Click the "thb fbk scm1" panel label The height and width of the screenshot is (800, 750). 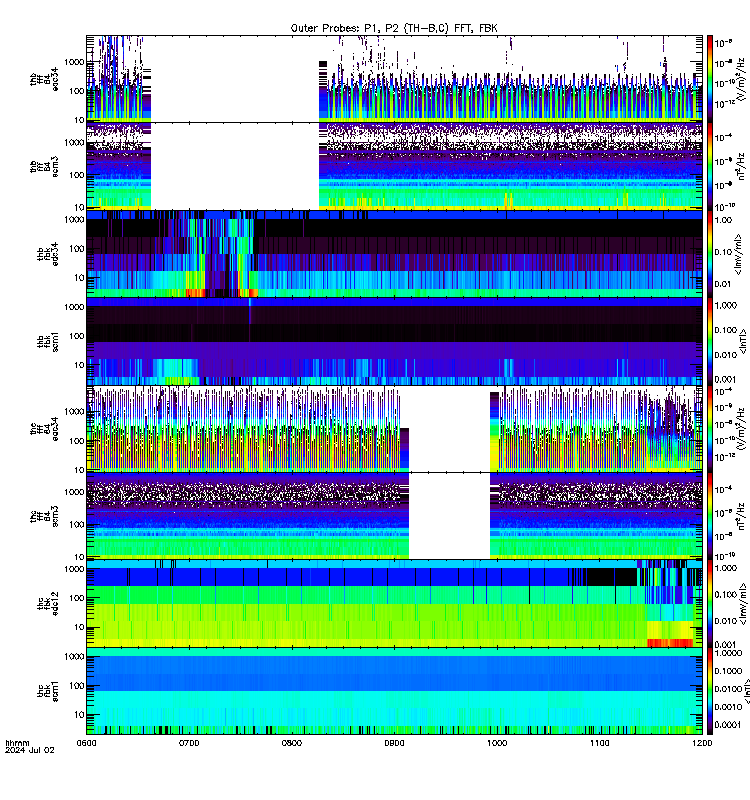coord(47,341)
